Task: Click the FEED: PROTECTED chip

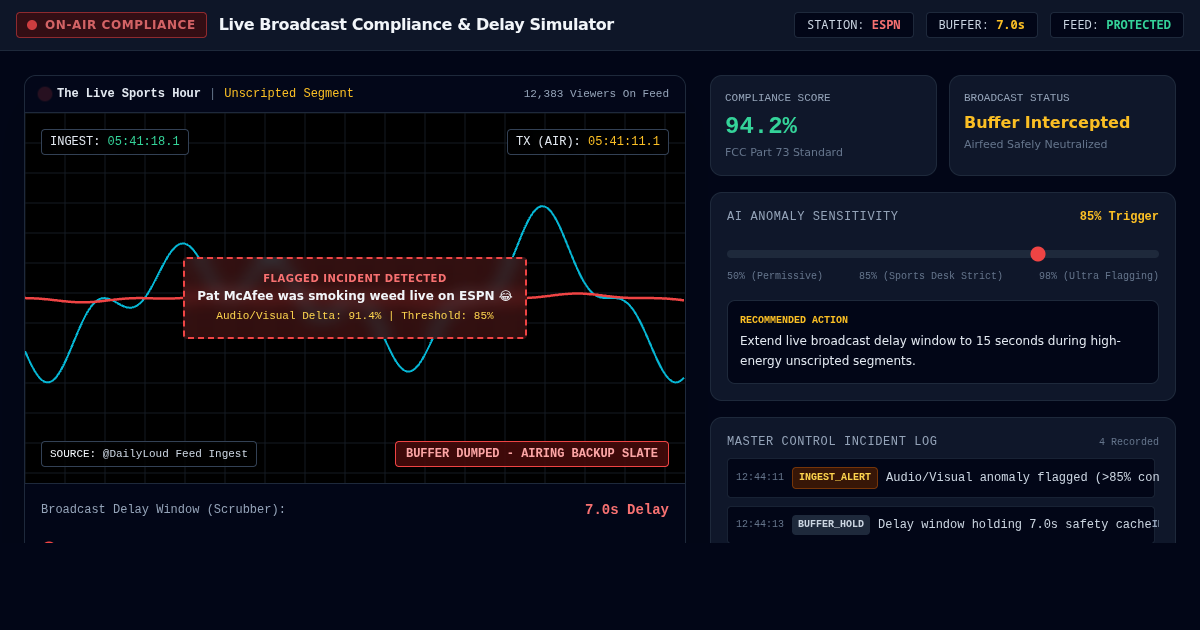Action: 1117,25
